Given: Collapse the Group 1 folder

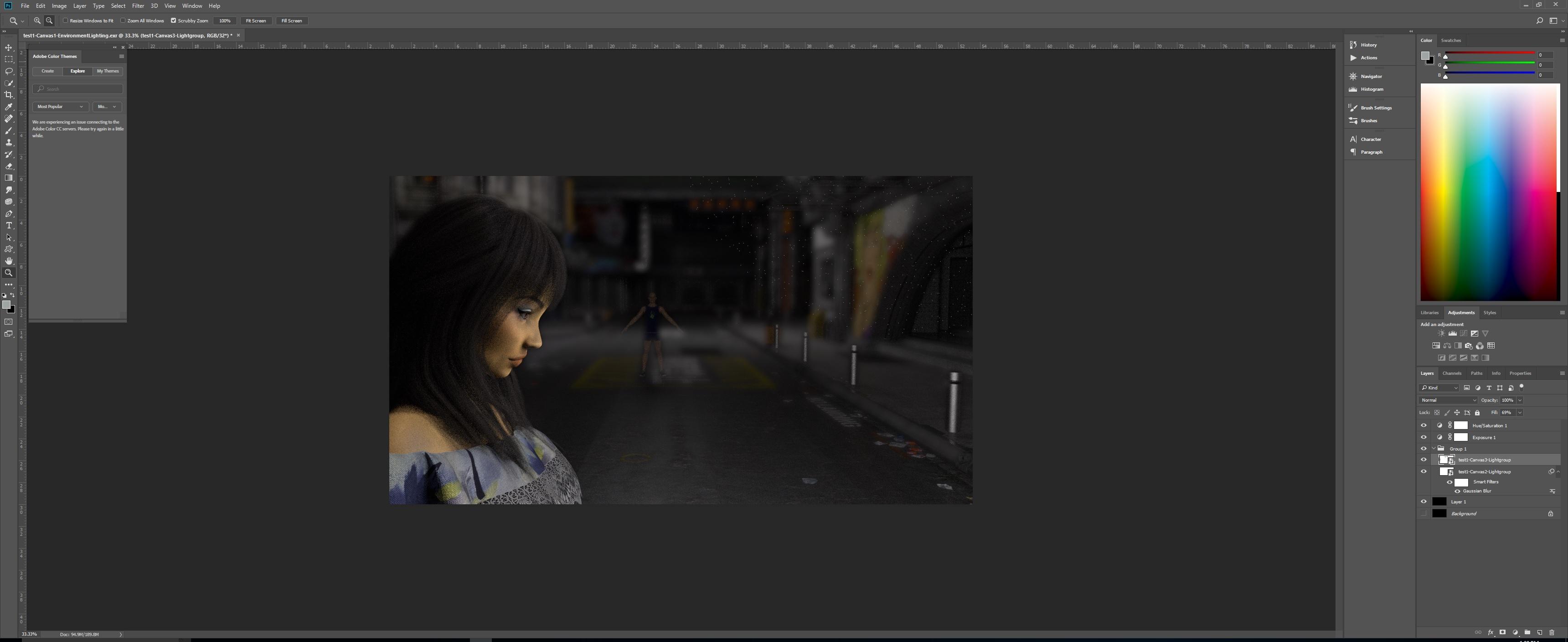Looking at the screenshot, I should coord(1434,449).
